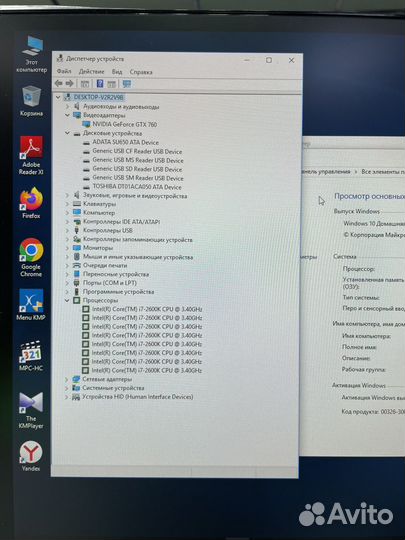405x540 pixels.
Task: Click the Сетевые адаптеры network icon
Action: [76, 379]
